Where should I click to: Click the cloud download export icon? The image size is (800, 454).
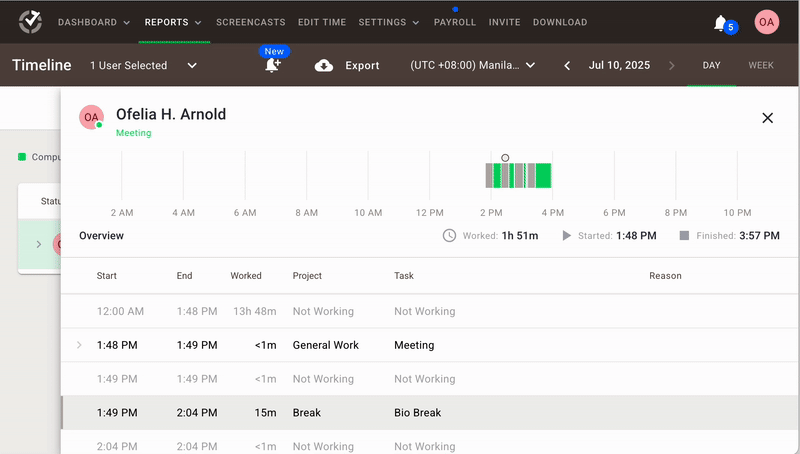tap(324, 65)
